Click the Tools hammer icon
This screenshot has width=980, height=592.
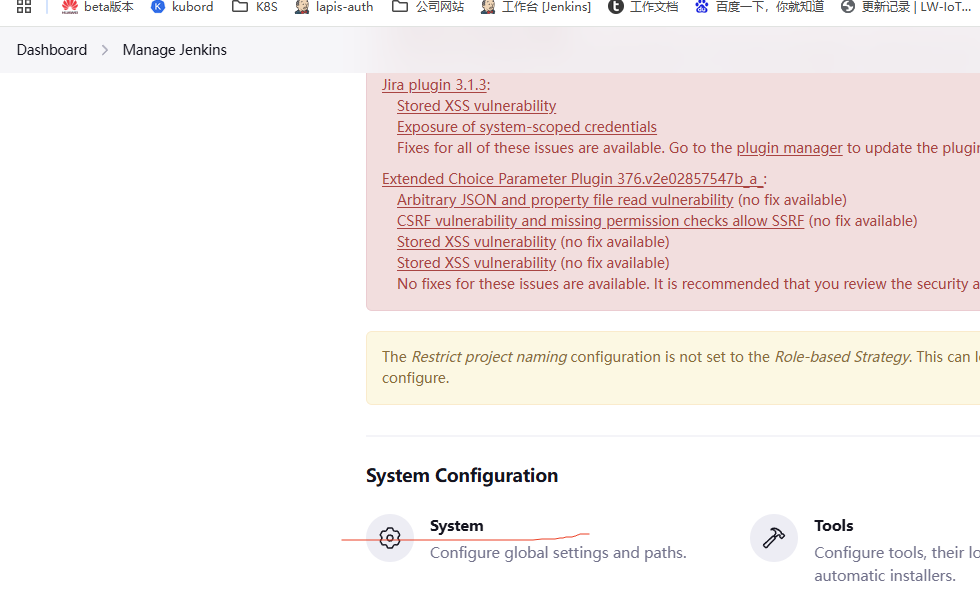pos(774,538)
